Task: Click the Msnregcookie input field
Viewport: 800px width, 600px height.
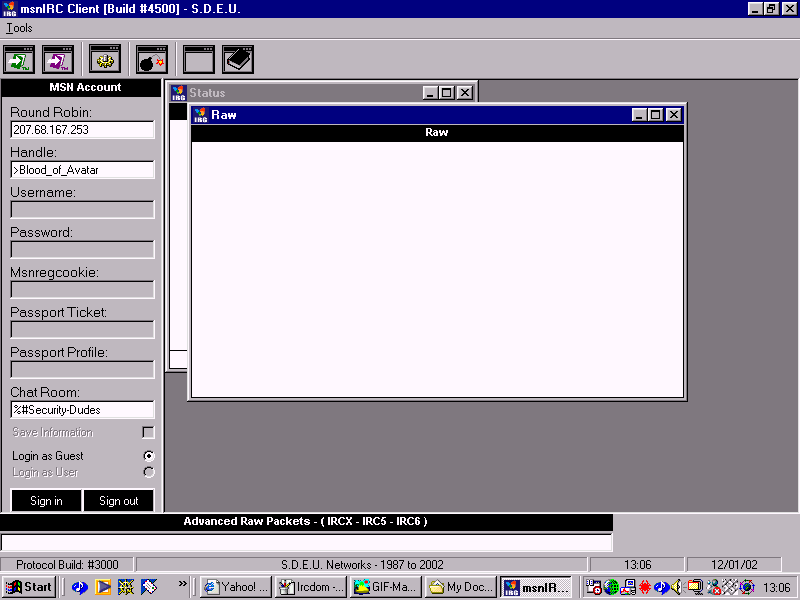Action: 82,290
